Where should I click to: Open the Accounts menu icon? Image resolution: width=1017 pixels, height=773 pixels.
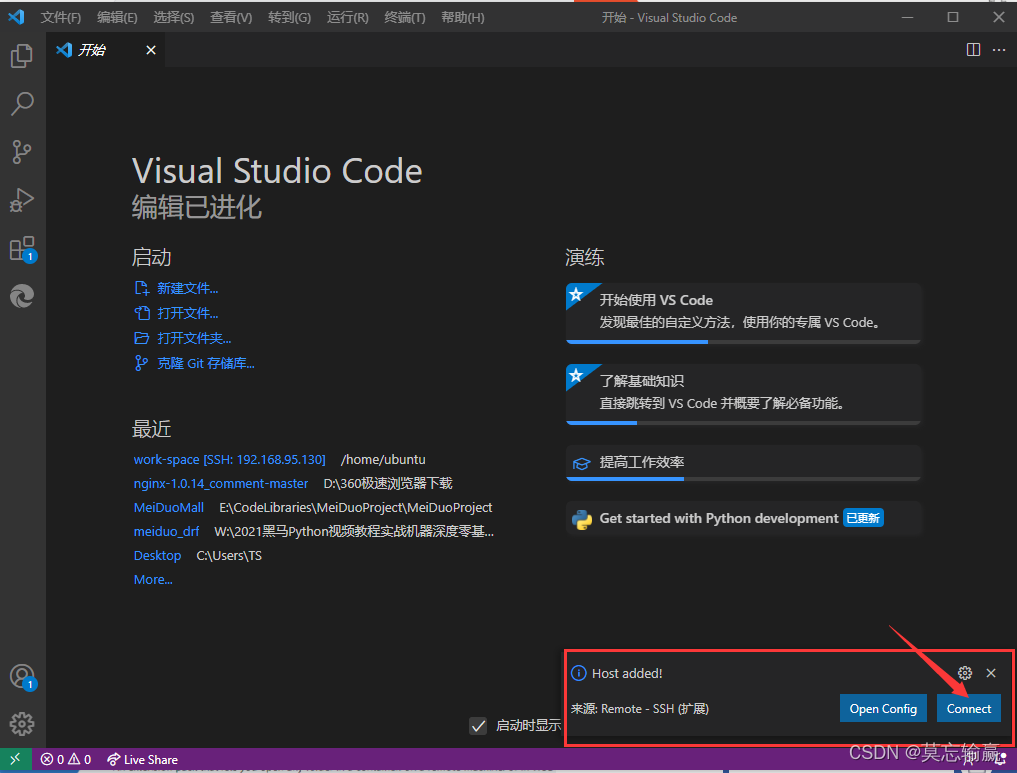(x=22, y=677)
